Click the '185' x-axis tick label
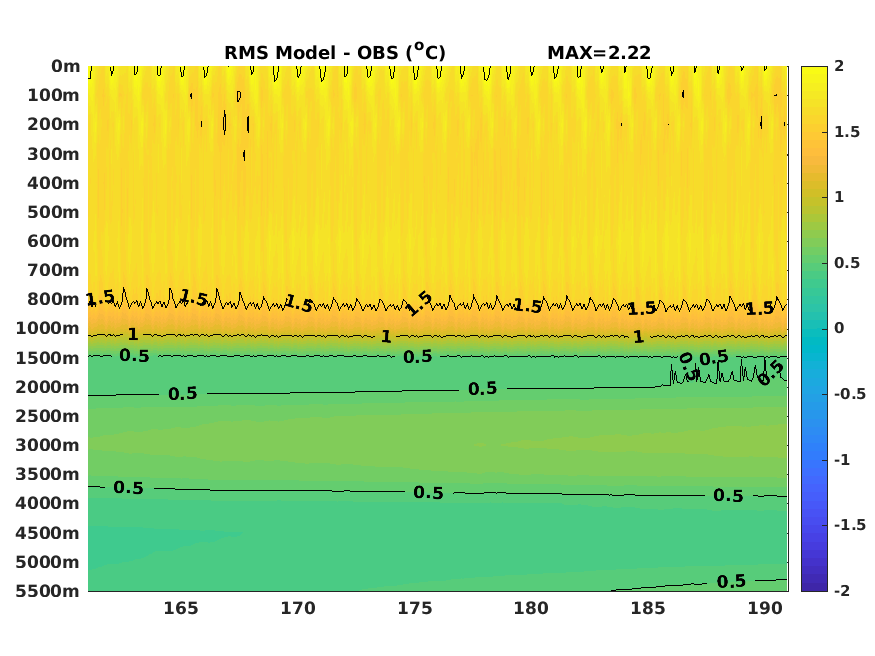Image resolution: width=875 pixels, height=656 pixels. pyautogui.click(x=648, y=608)
